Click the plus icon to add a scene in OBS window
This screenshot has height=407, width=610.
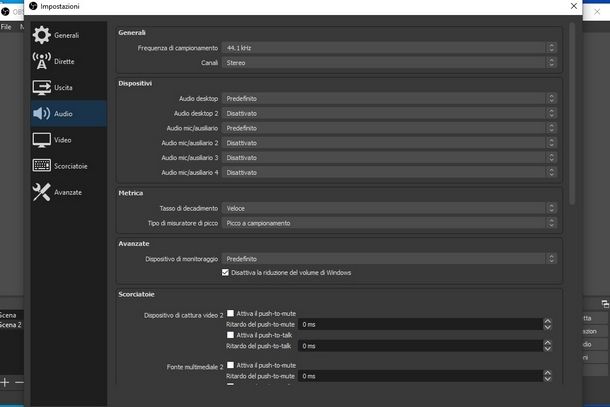point(5,382)
